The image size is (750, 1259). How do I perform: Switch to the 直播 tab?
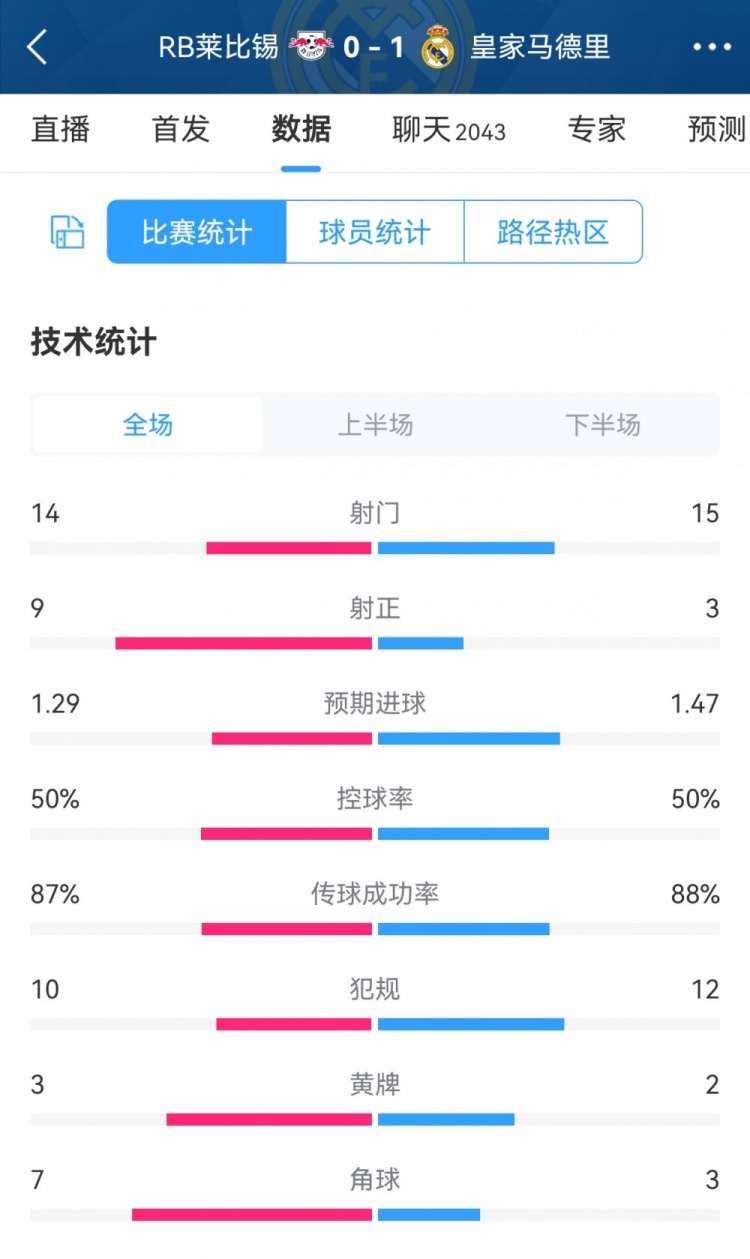click(x=61, y=129)
